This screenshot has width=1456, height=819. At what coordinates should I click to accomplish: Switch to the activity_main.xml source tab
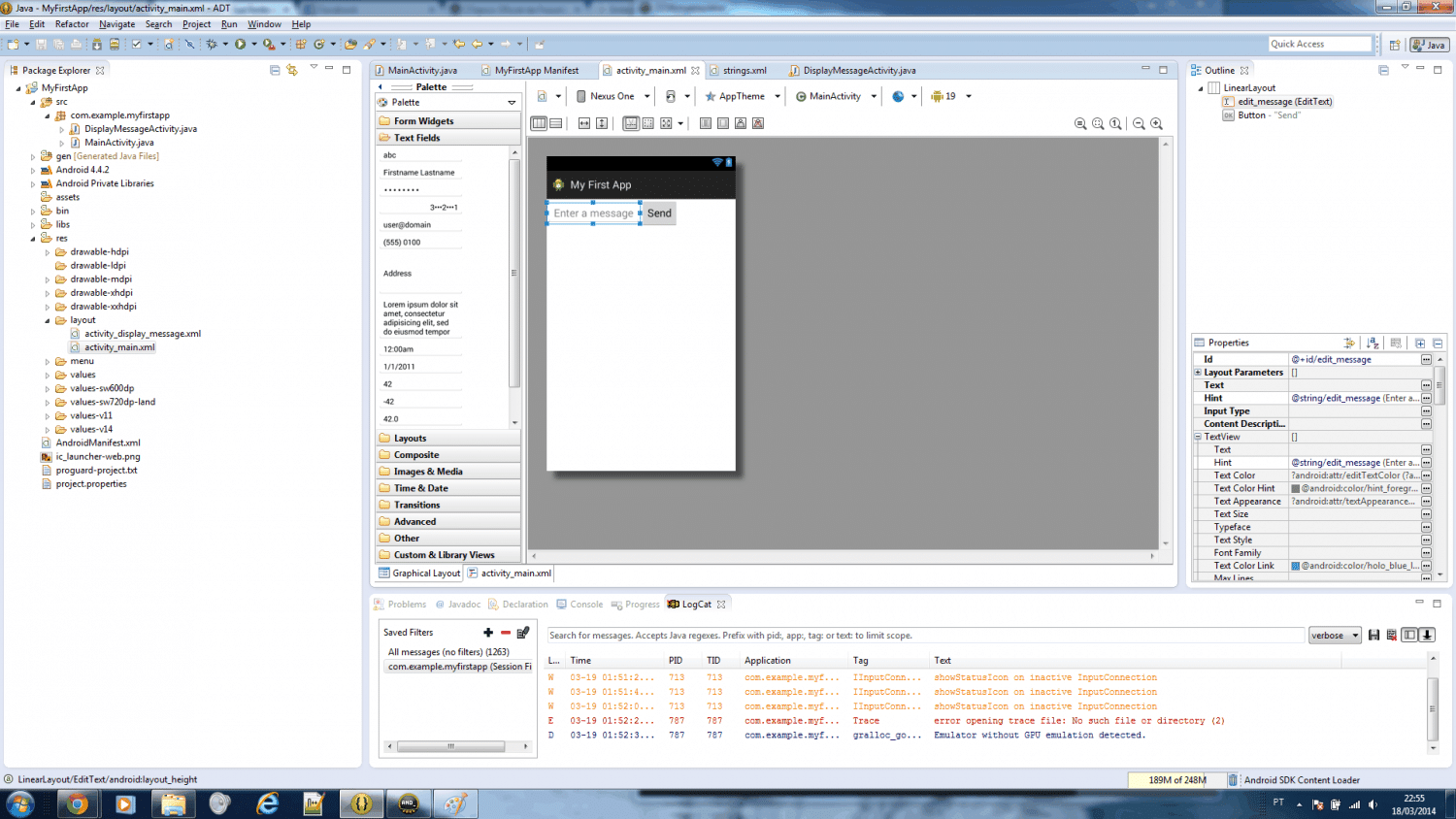pos(510,573)
